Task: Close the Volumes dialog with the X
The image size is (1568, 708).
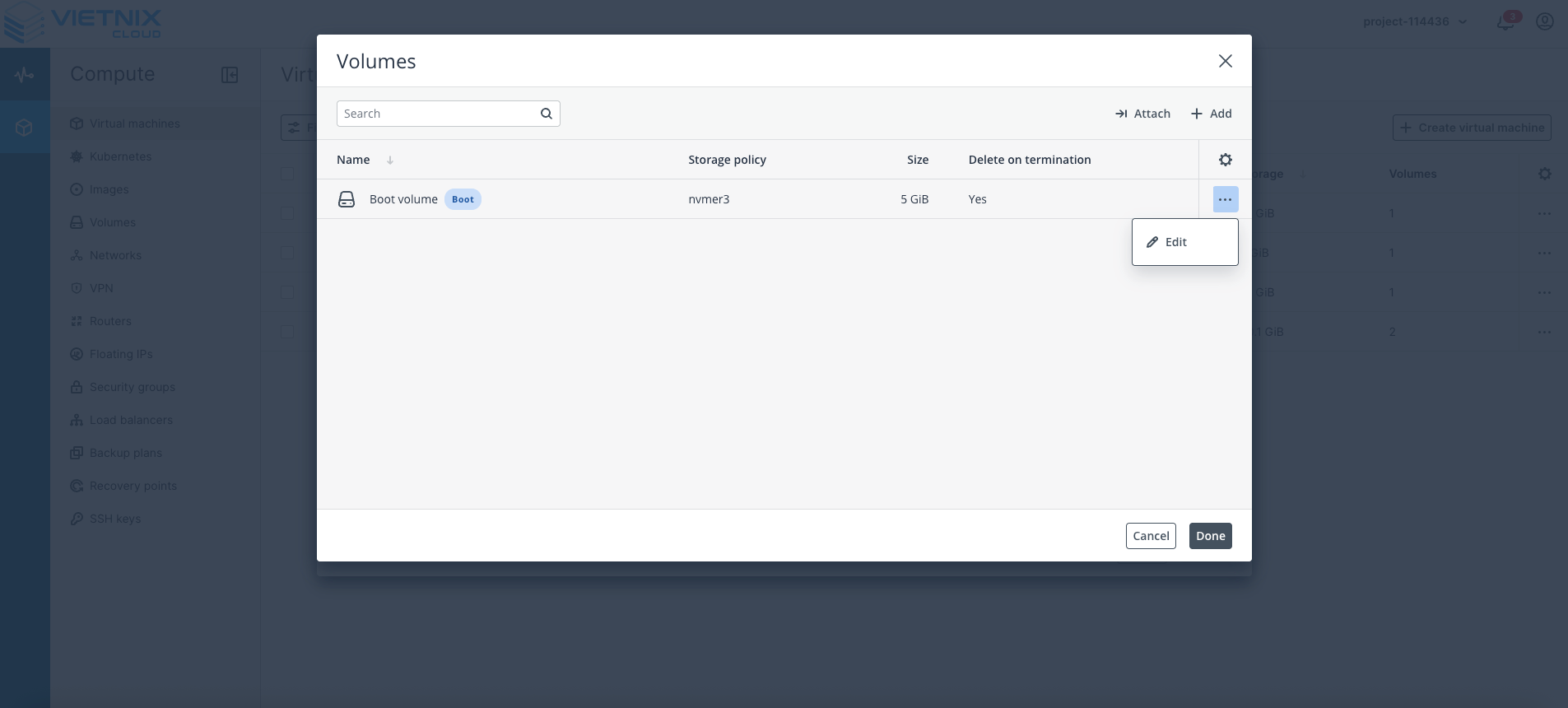Action: click(x=1225, y=61)
